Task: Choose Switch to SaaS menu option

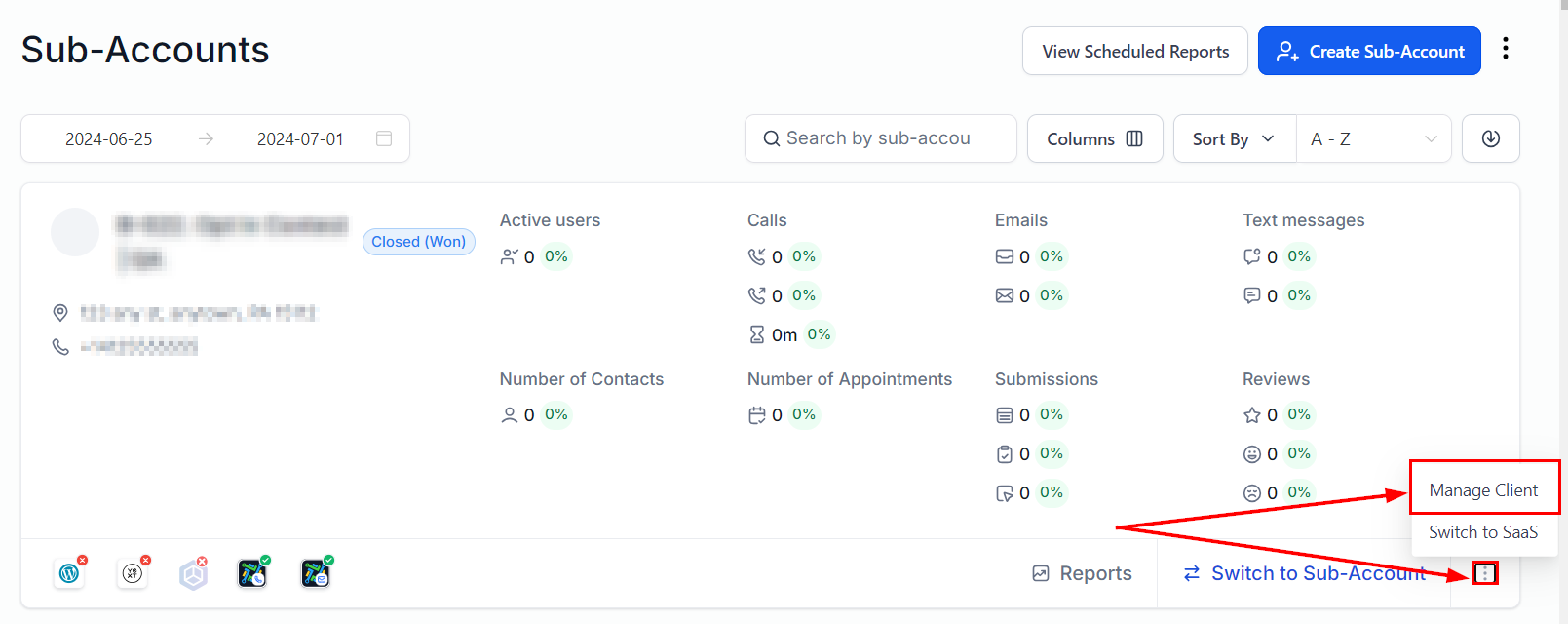Action: coord(1483,532)
